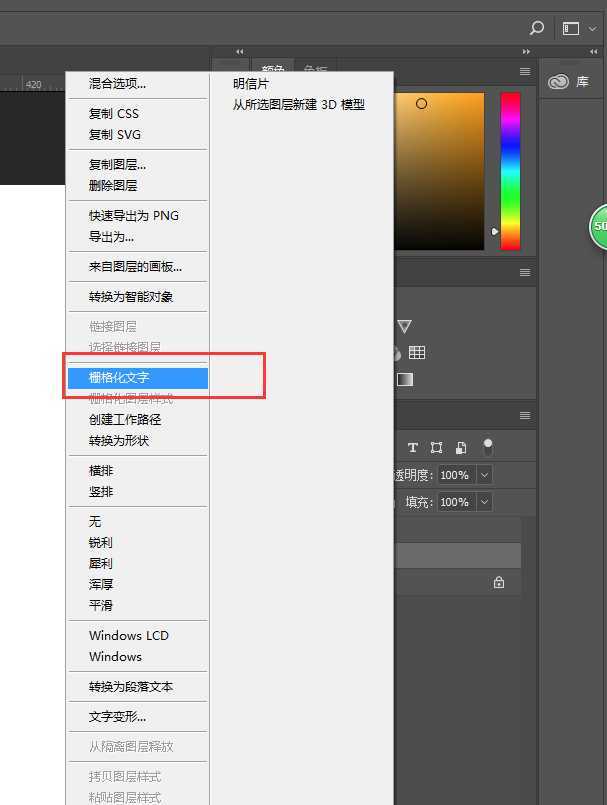This screenshot has height=805, width=607.
Task: Click the downward triangle adjustment icon
Action: click(404, 326)
